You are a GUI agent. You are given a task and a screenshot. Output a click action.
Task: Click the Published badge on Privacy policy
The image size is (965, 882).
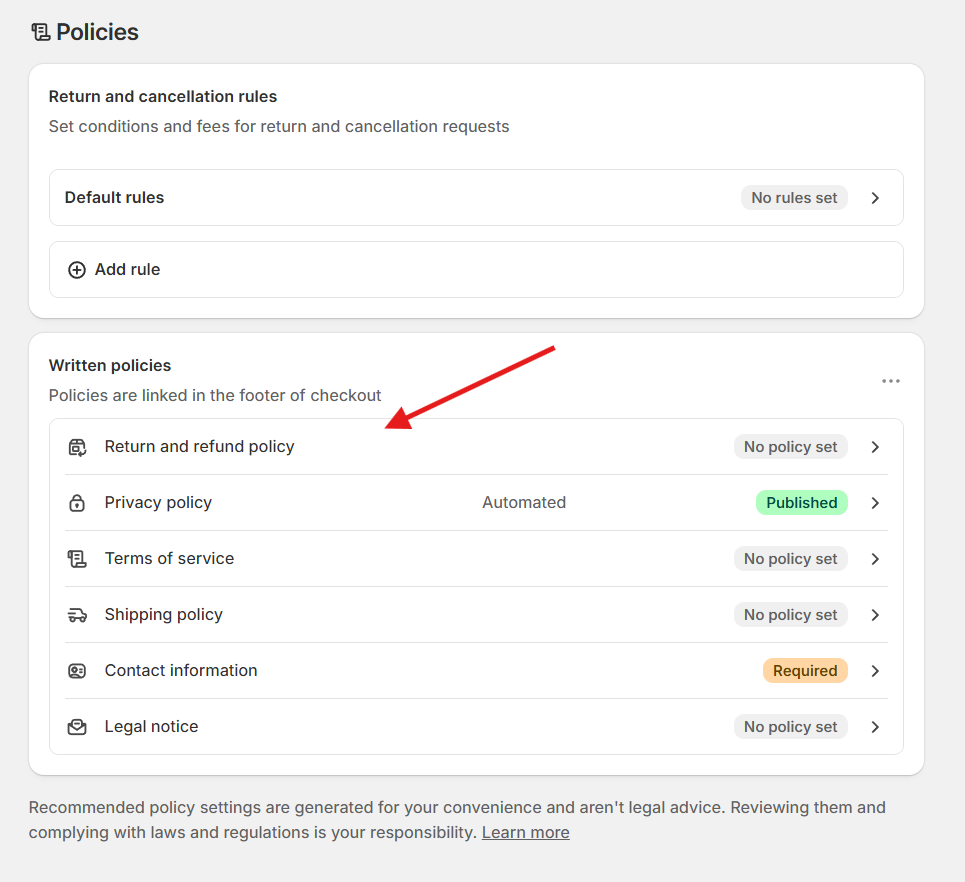point(801,502)
